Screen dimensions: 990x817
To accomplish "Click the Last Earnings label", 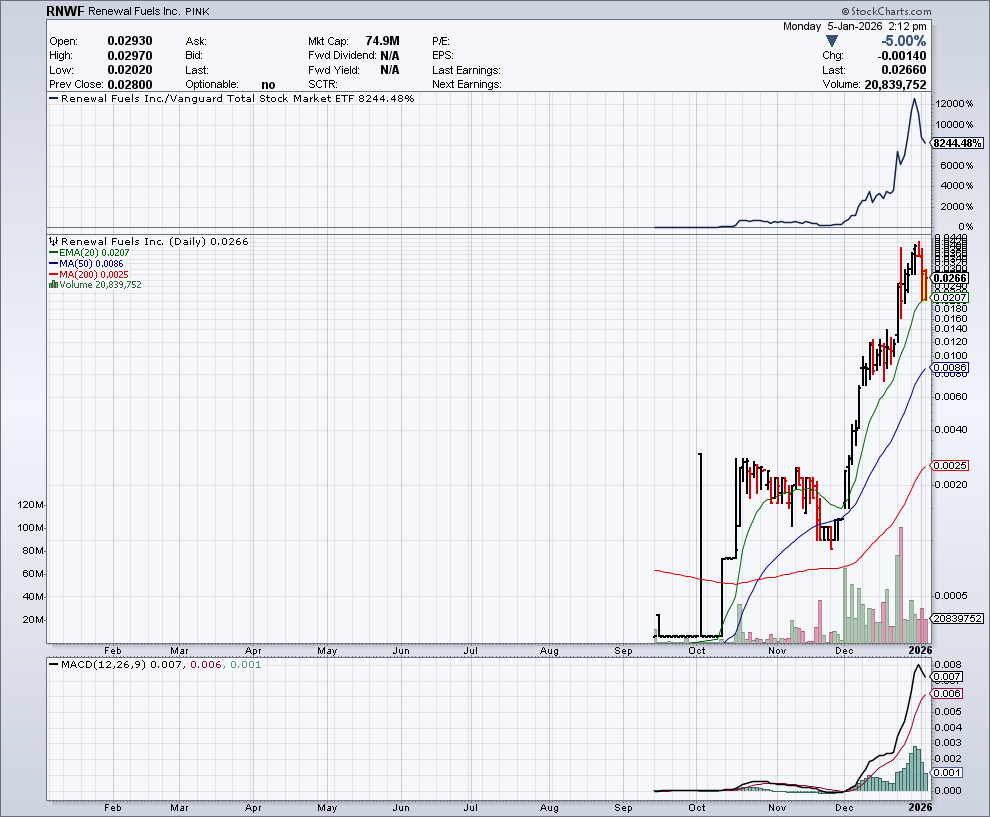I will (466, 70).
